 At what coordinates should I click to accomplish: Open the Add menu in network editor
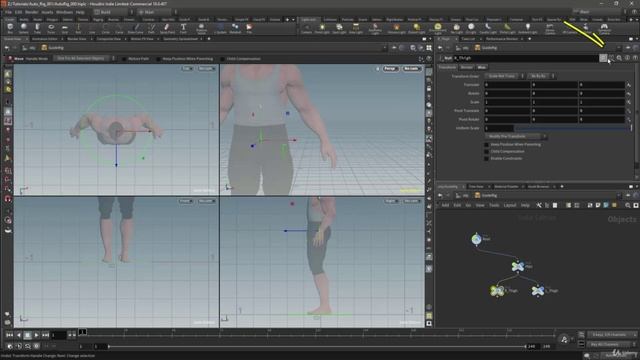[445, 205]
